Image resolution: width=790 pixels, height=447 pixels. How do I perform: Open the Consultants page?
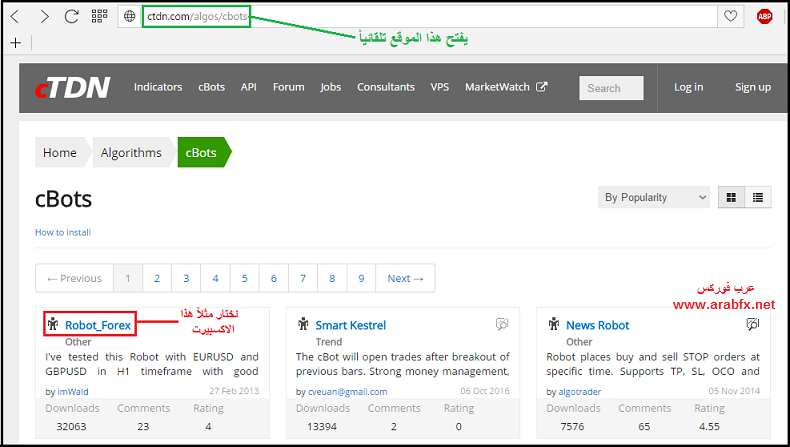[386, 87]
